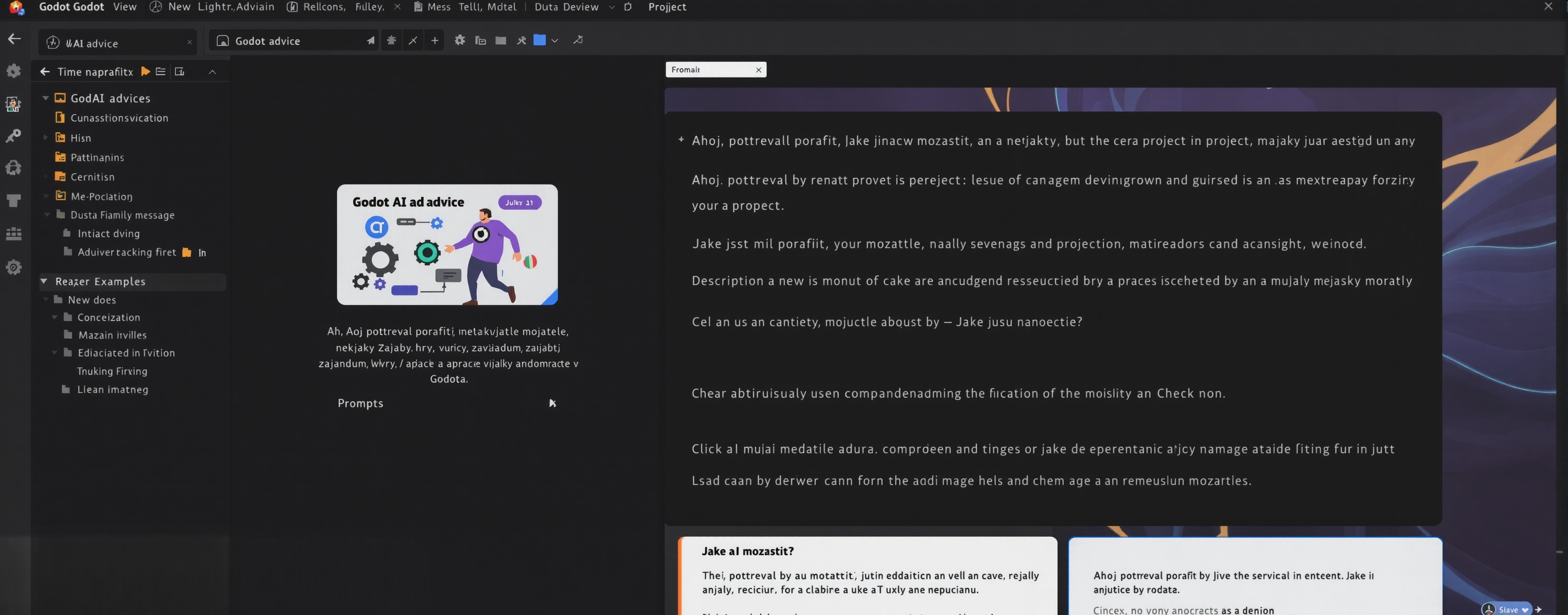1568x615 pixels.
Task: Open the gear settings icon in left sidebar
Action: coord(13,71)
